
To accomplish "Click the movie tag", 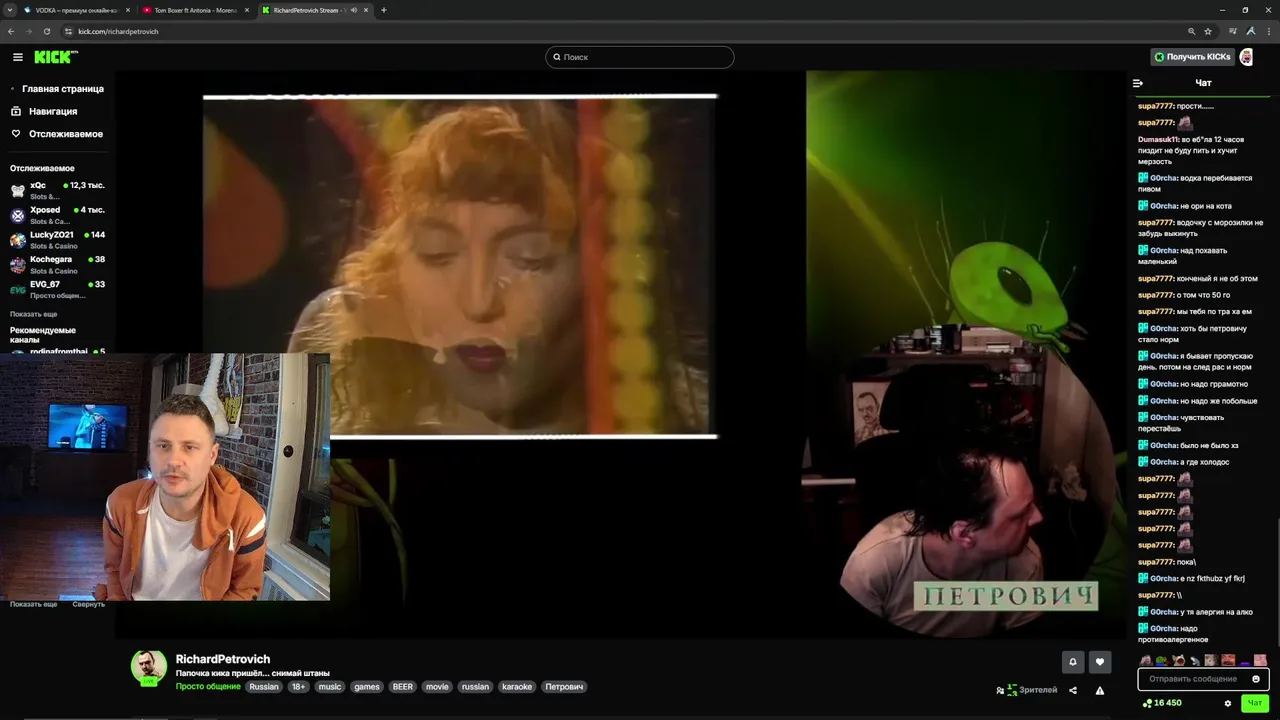I will pyautogui.click(x=437, y=687).
